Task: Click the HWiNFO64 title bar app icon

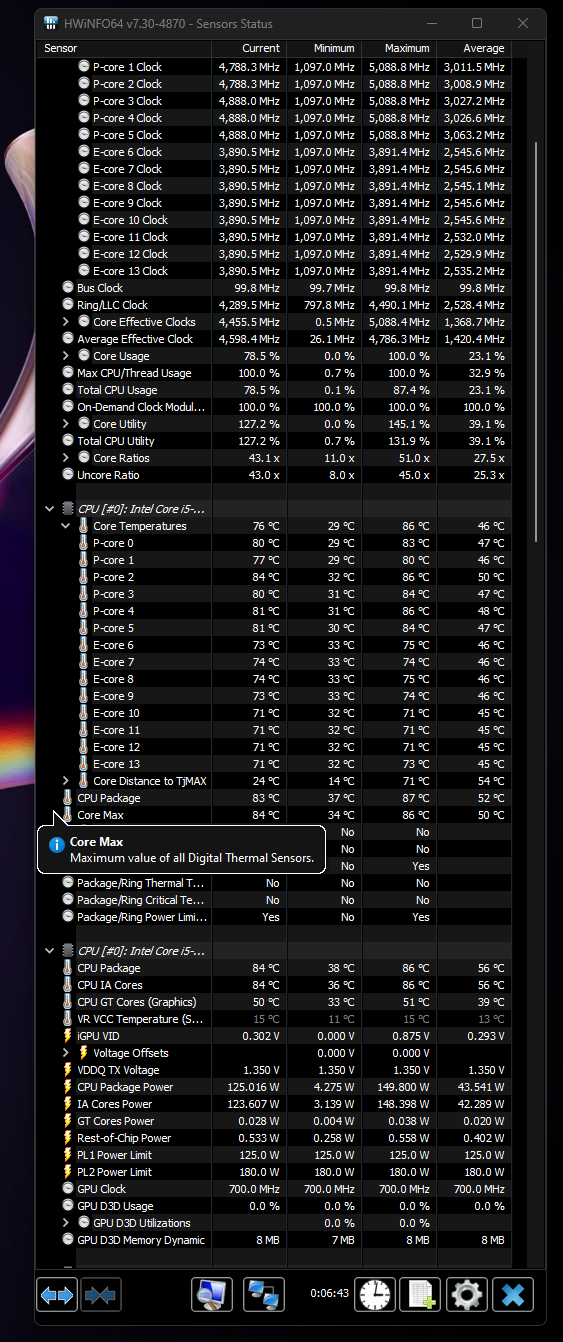Action: [52, 23]
